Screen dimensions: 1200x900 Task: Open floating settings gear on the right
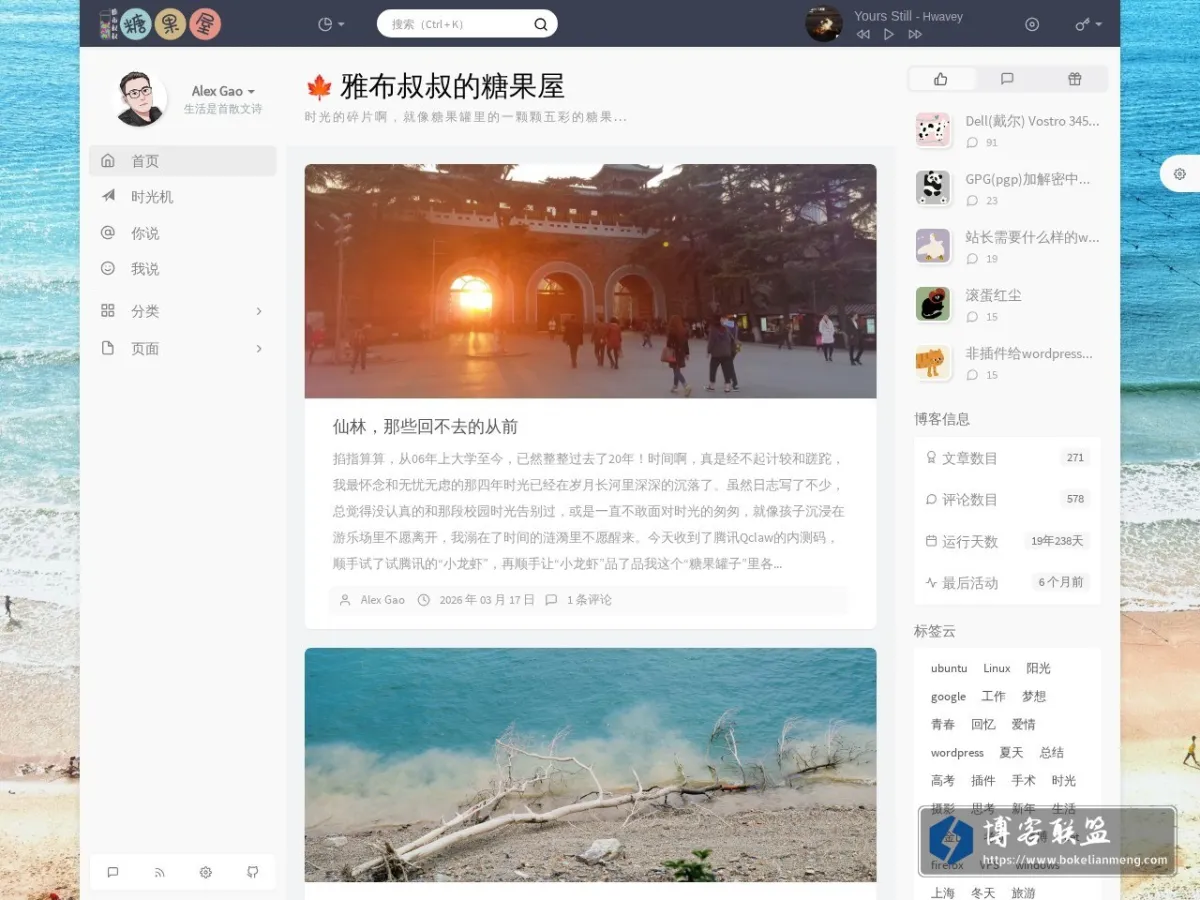pos(1180,174)
